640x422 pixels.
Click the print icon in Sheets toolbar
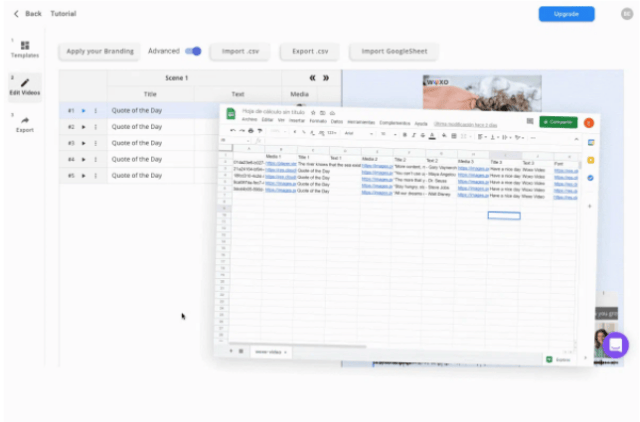[x=251, y=131]
